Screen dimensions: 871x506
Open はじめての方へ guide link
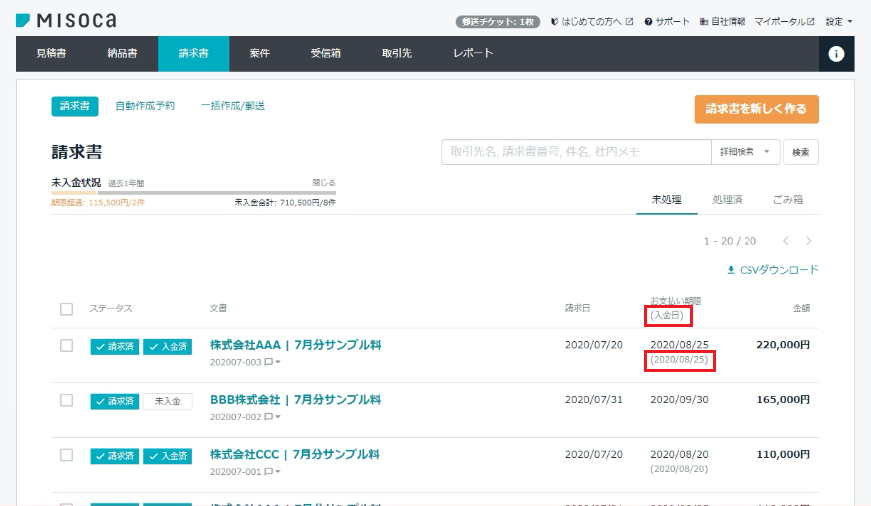[x=592, y=22]
